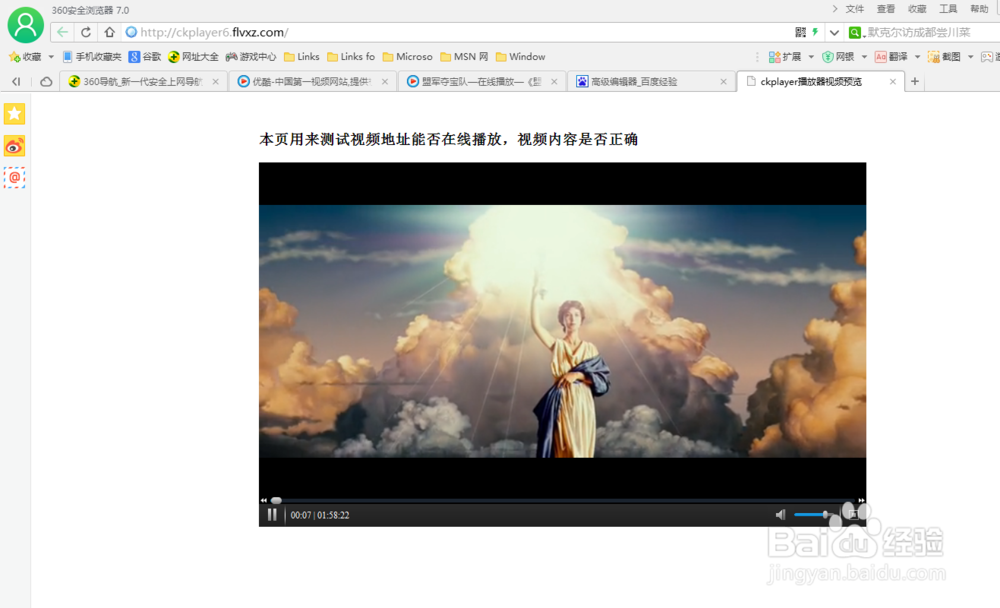Viewport: 1000px width, 608px height.
Task: Open the Links fo bookmark folder
Action: click(x=351, y=57)
